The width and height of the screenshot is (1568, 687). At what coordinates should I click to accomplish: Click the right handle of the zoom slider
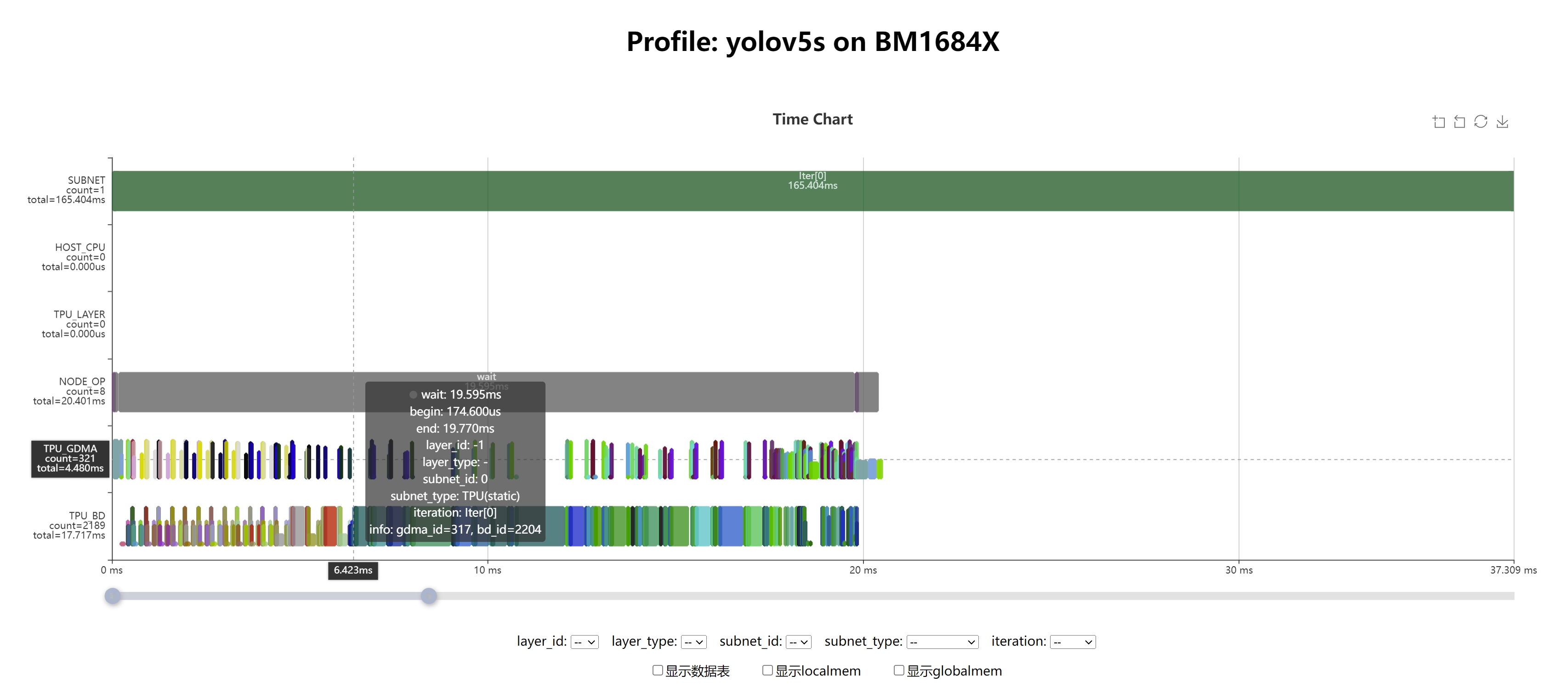(428, 596)
